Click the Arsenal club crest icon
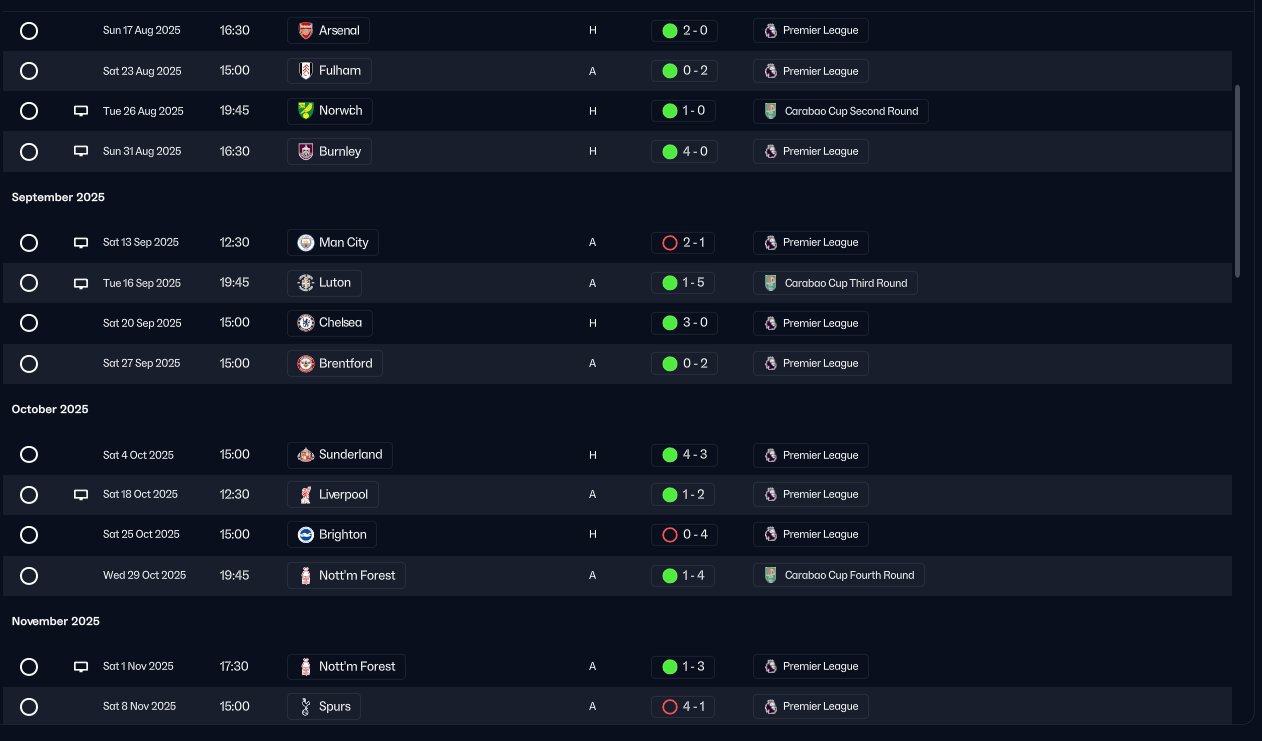 point(306,31)
